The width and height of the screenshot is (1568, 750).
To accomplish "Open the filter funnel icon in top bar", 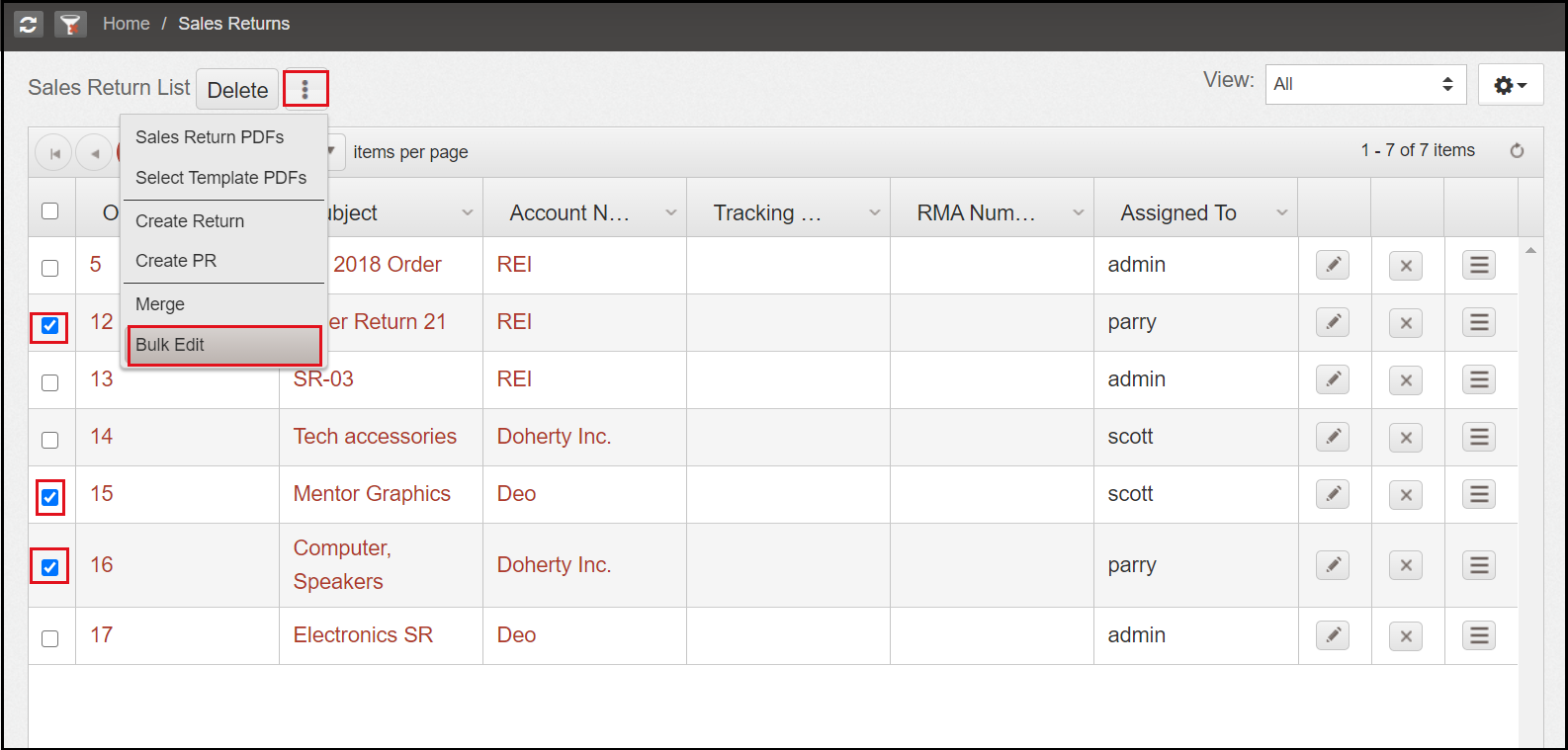I will [x=70, y=24].
